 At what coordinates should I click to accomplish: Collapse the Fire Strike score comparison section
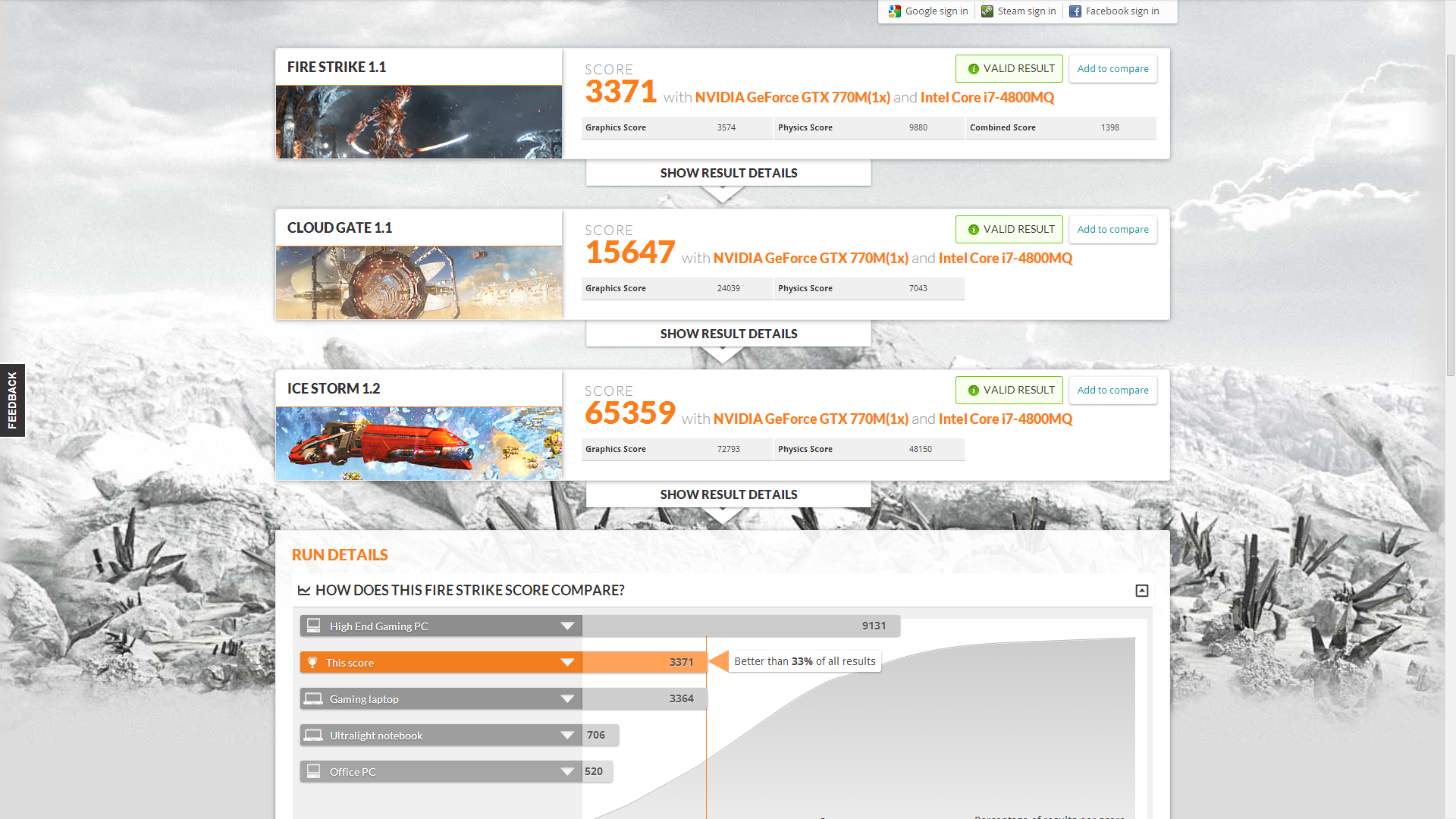point(1142,591)
